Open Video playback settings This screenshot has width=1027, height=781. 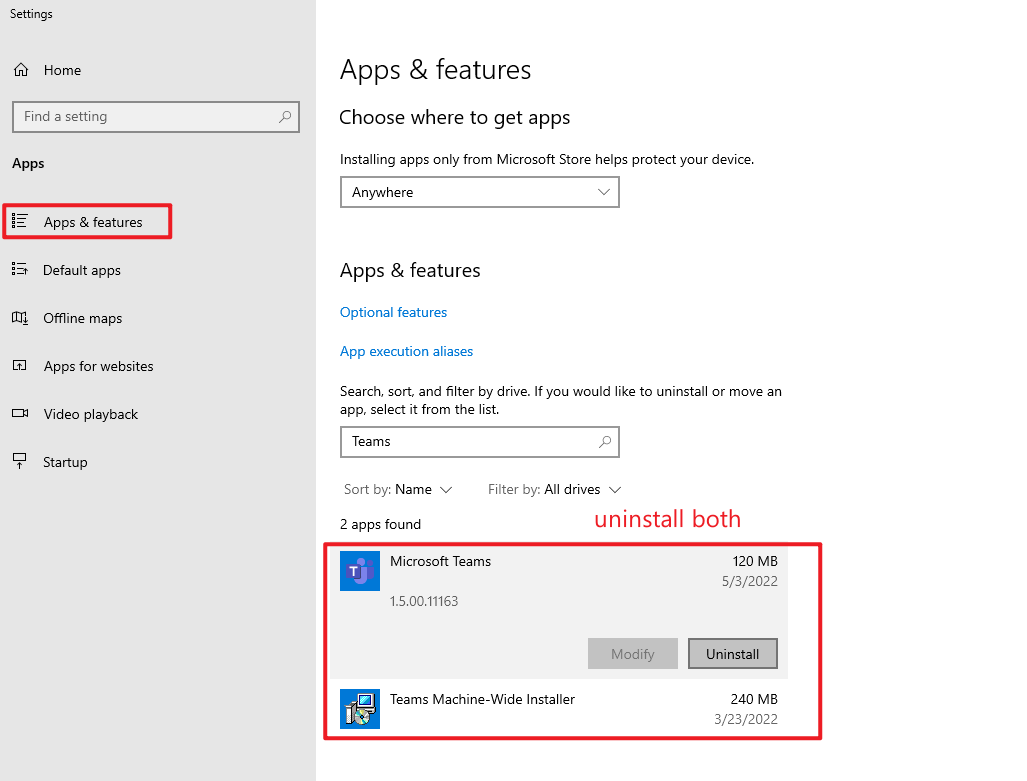tap(90, 414)
